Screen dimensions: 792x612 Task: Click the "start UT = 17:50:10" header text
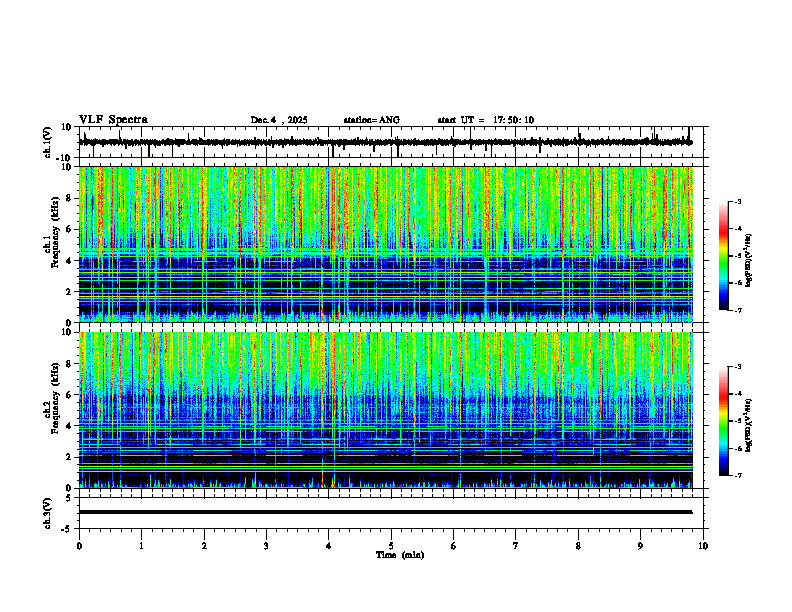click(x=485, y=120)
